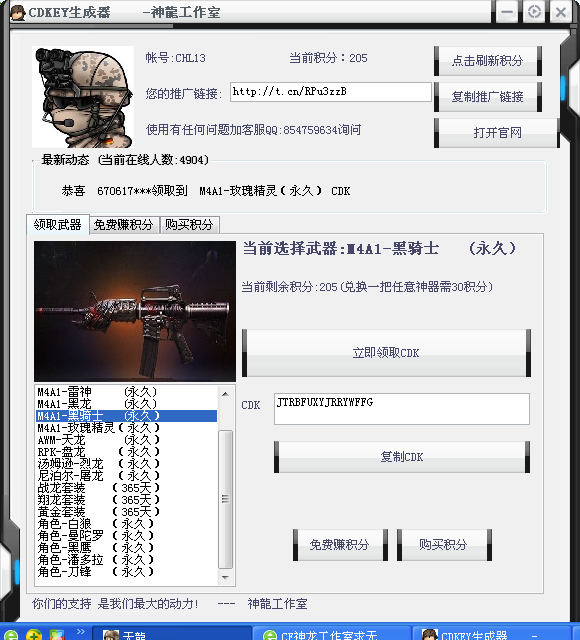Click the soldier avatar picture

(x=83, y=97)
